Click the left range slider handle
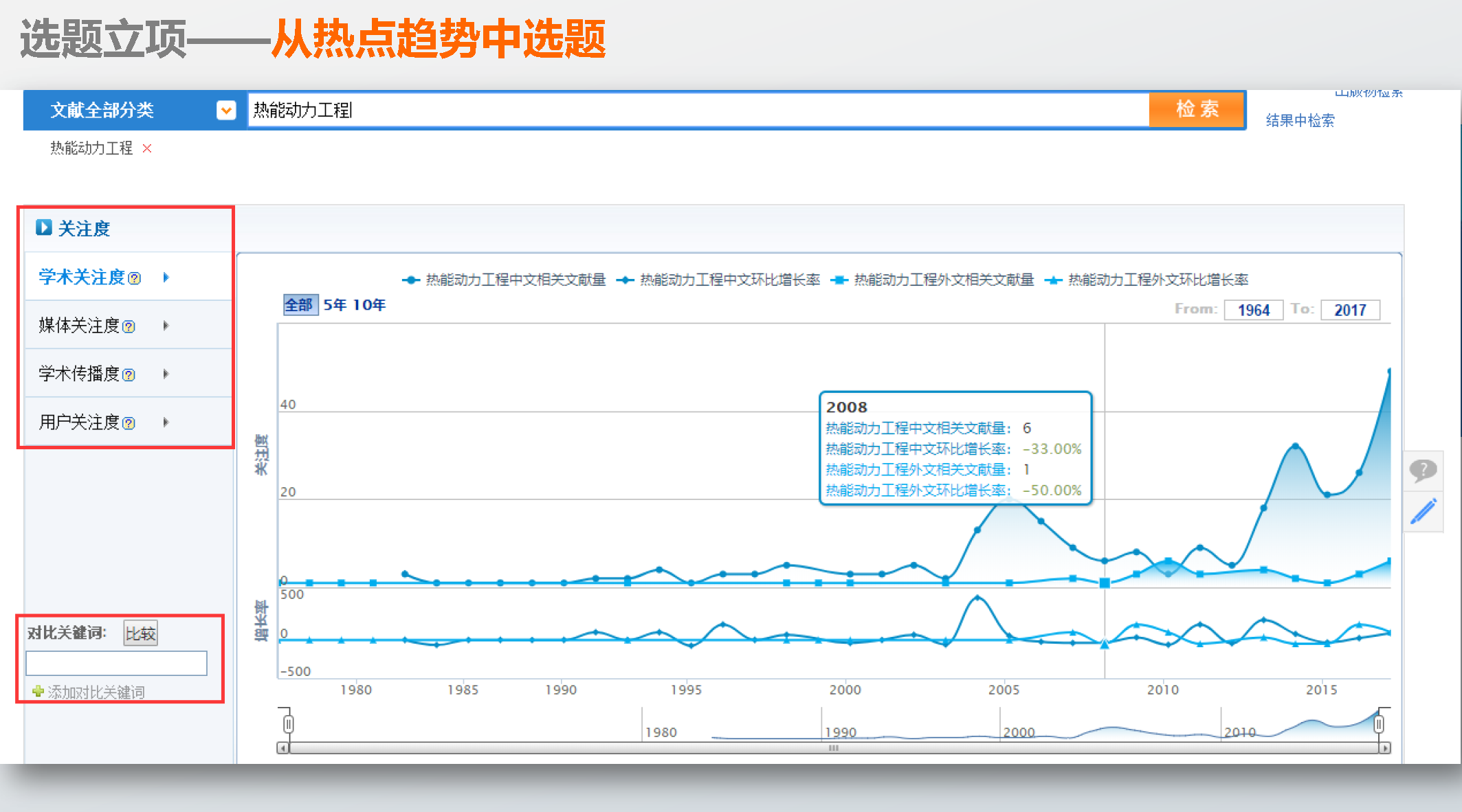The width and height of the screenshot is (1462, 812). click(288, 724)
